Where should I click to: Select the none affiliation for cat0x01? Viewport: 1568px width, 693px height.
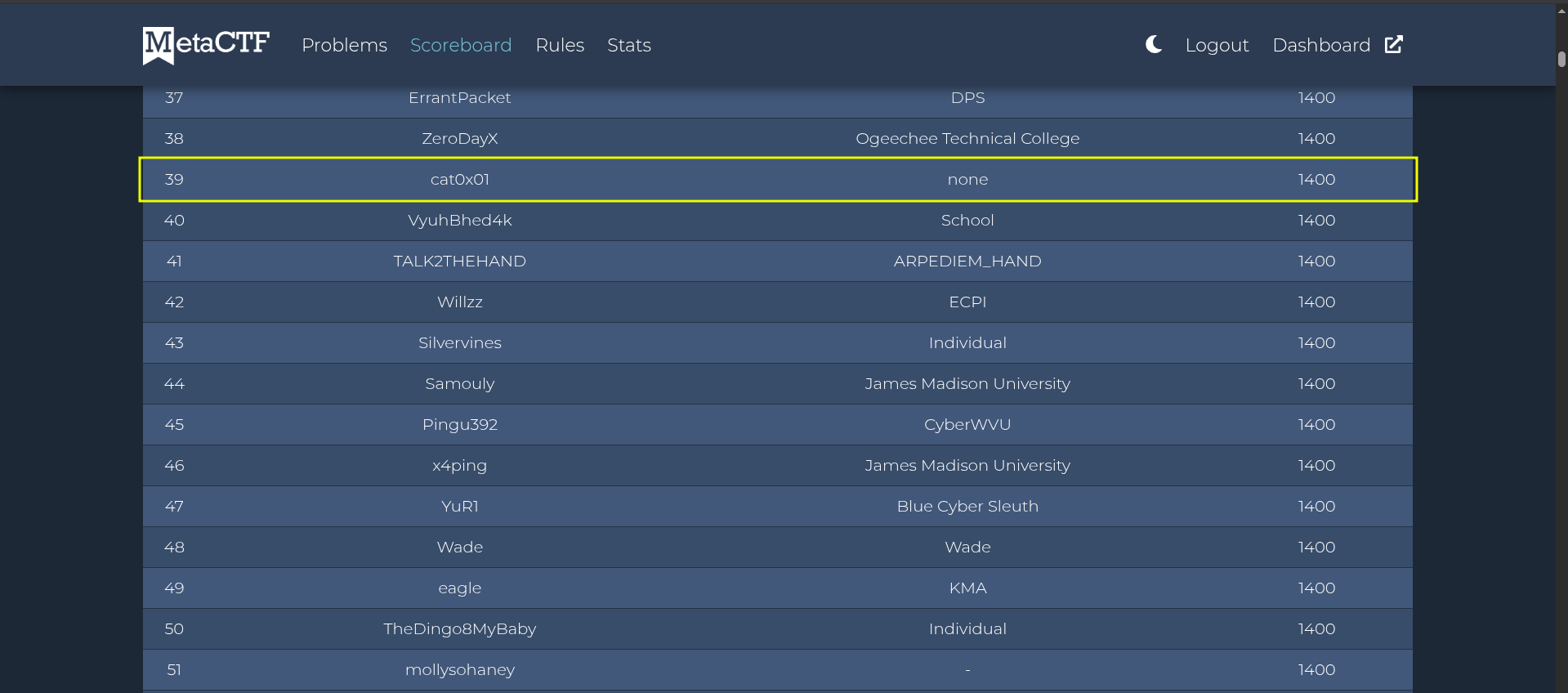(967, 180)
